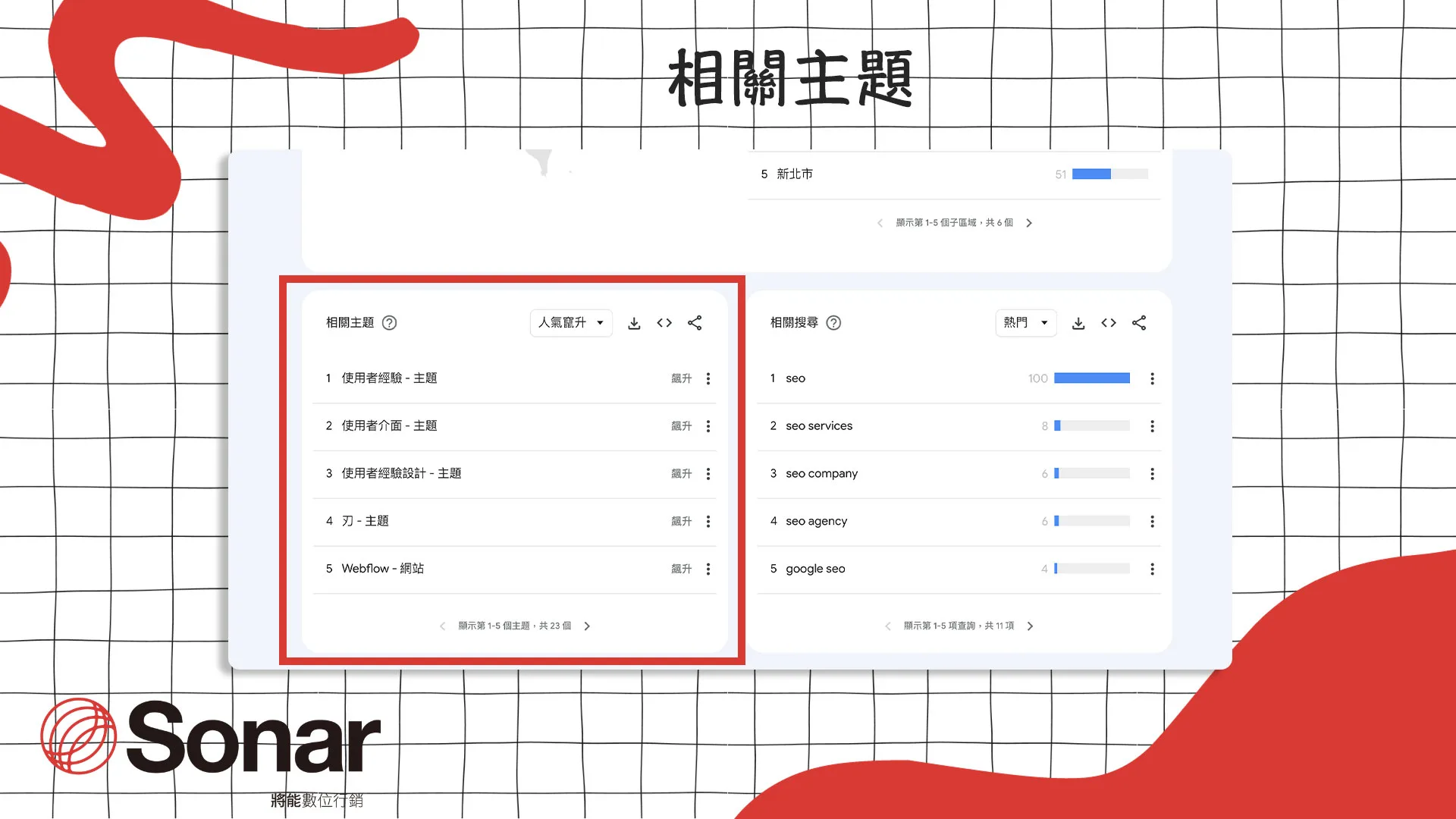This screenshot has height=819, width=1456.
Task: Open more options for seo agency row
Action: (x=1152, y=522)
